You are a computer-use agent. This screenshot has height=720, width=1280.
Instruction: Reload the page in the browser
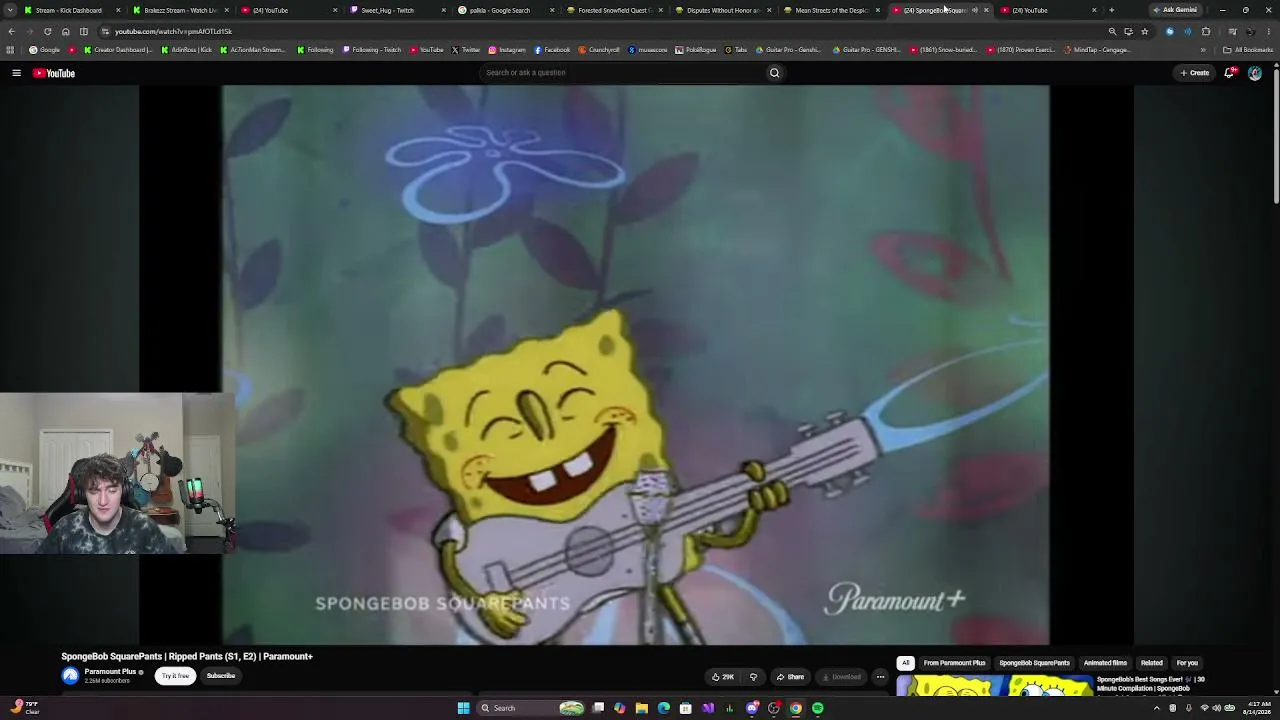point(47,31)
